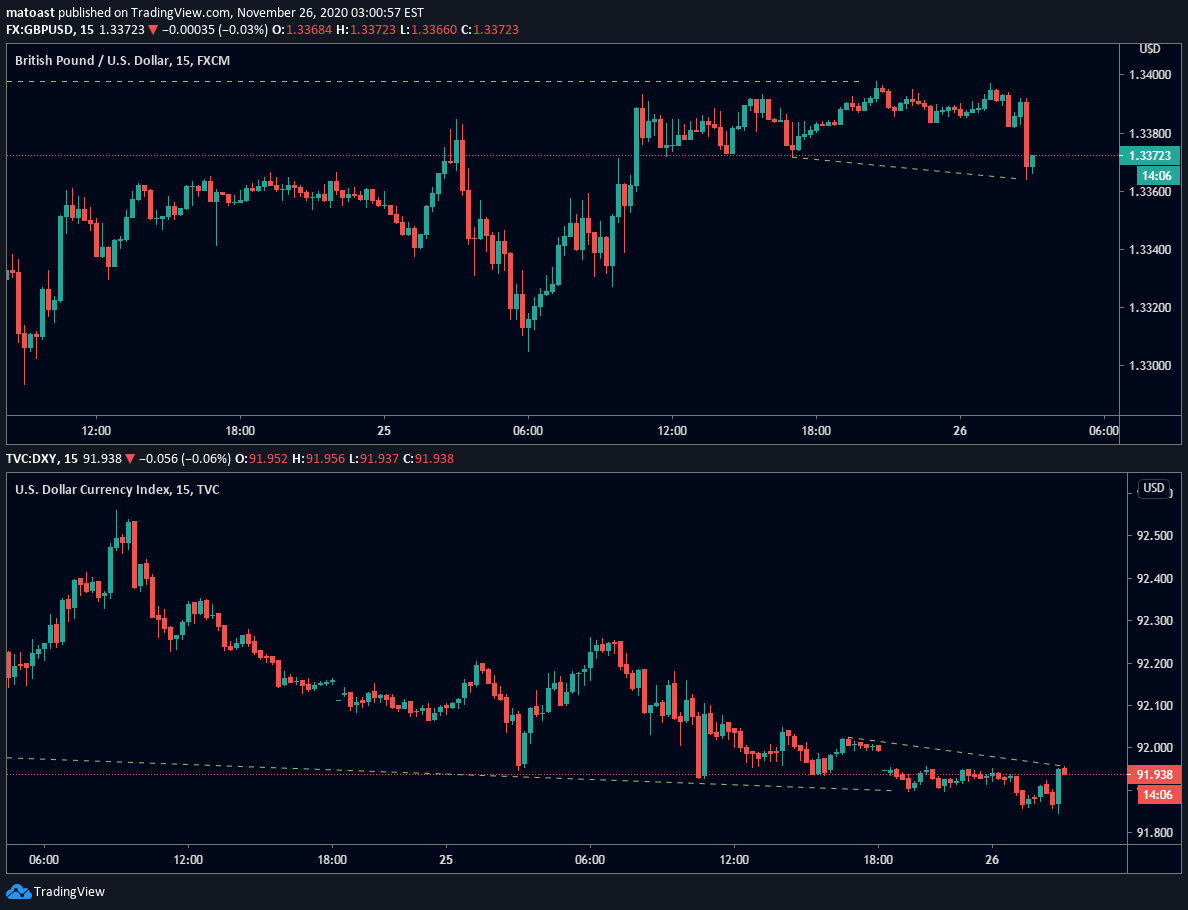Click the 1.33800 price axis label
1188x910 pixels.
tap(1150, 133)
